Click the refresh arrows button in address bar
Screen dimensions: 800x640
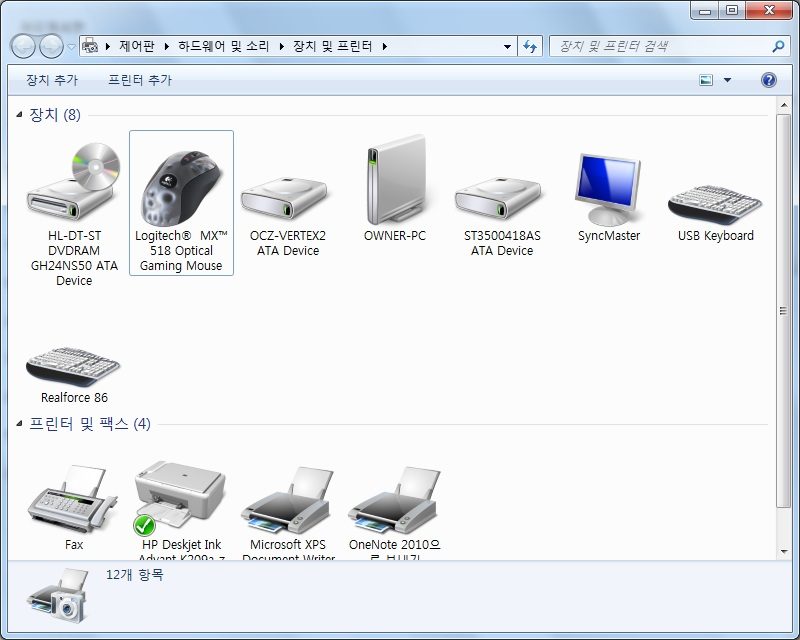tap(530, 47)
